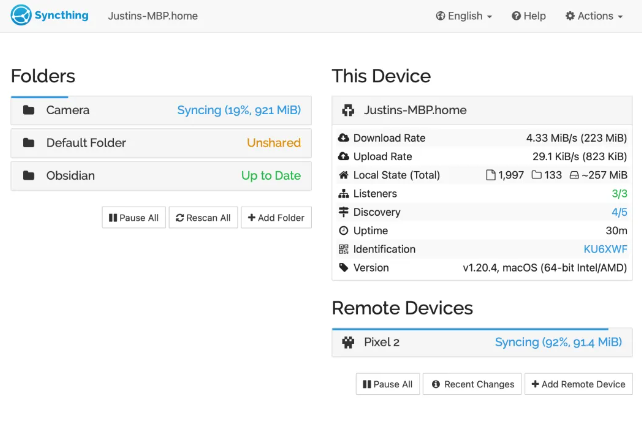
Task: Click the Syncthing logo icon
Action: pos(21,15)
